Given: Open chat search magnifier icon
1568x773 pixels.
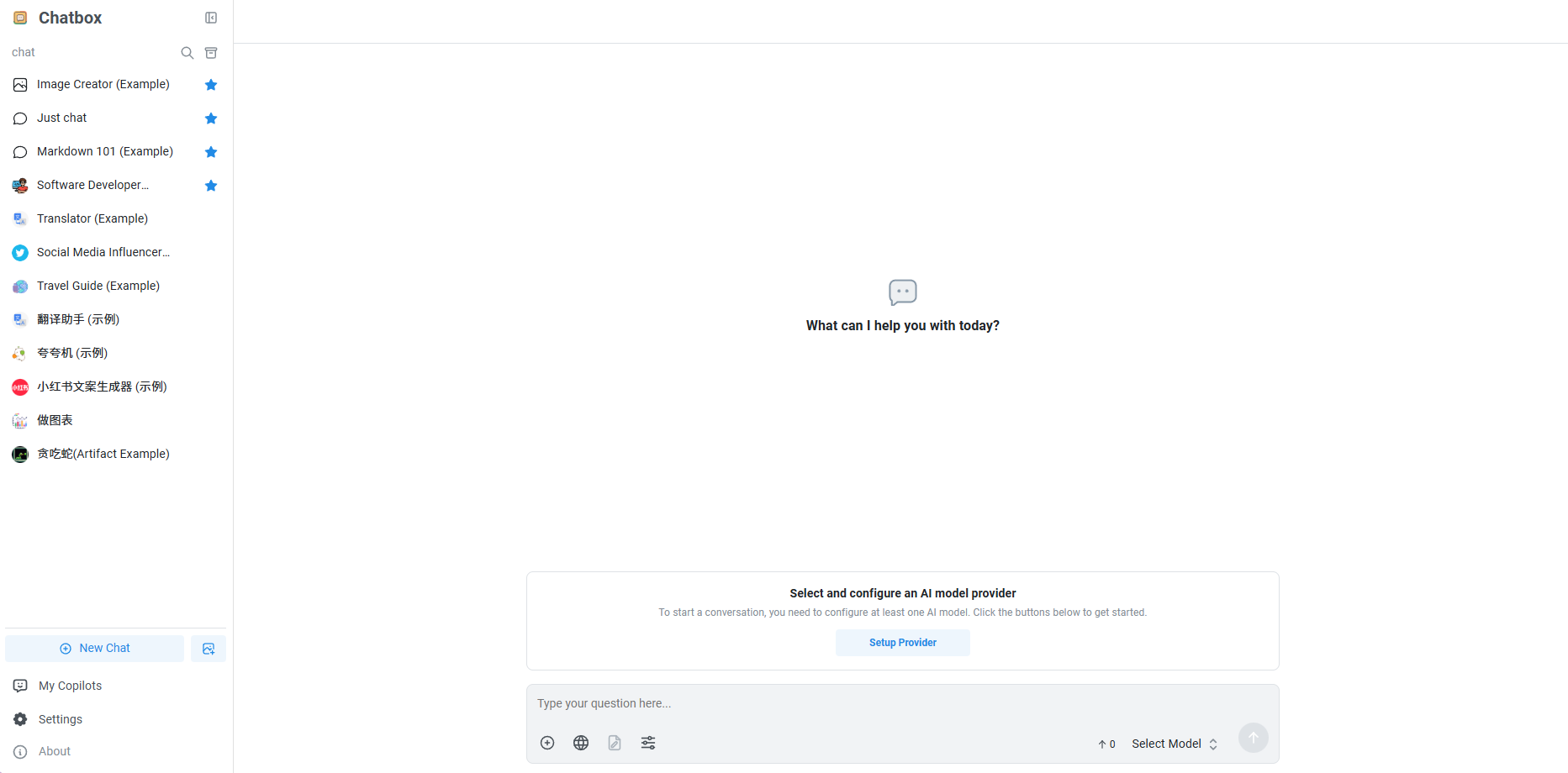Looking at the screenshot, I should (x=187, y=53).
